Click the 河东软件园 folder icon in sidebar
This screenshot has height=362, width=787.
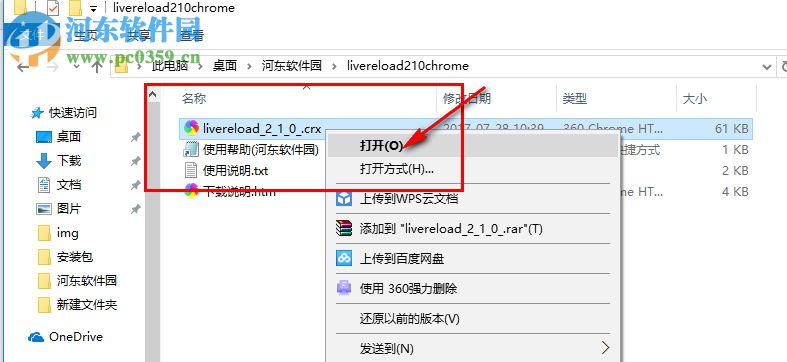click(x=44, y=281)
